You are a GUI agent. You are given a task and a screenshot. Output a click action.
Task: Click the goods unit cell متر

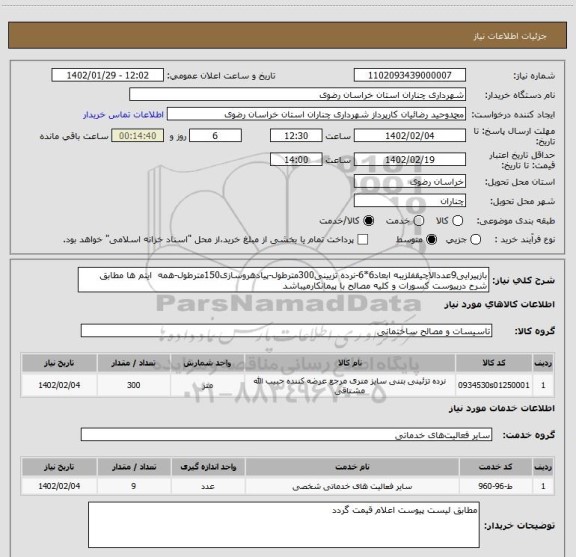tap(208, 385)
